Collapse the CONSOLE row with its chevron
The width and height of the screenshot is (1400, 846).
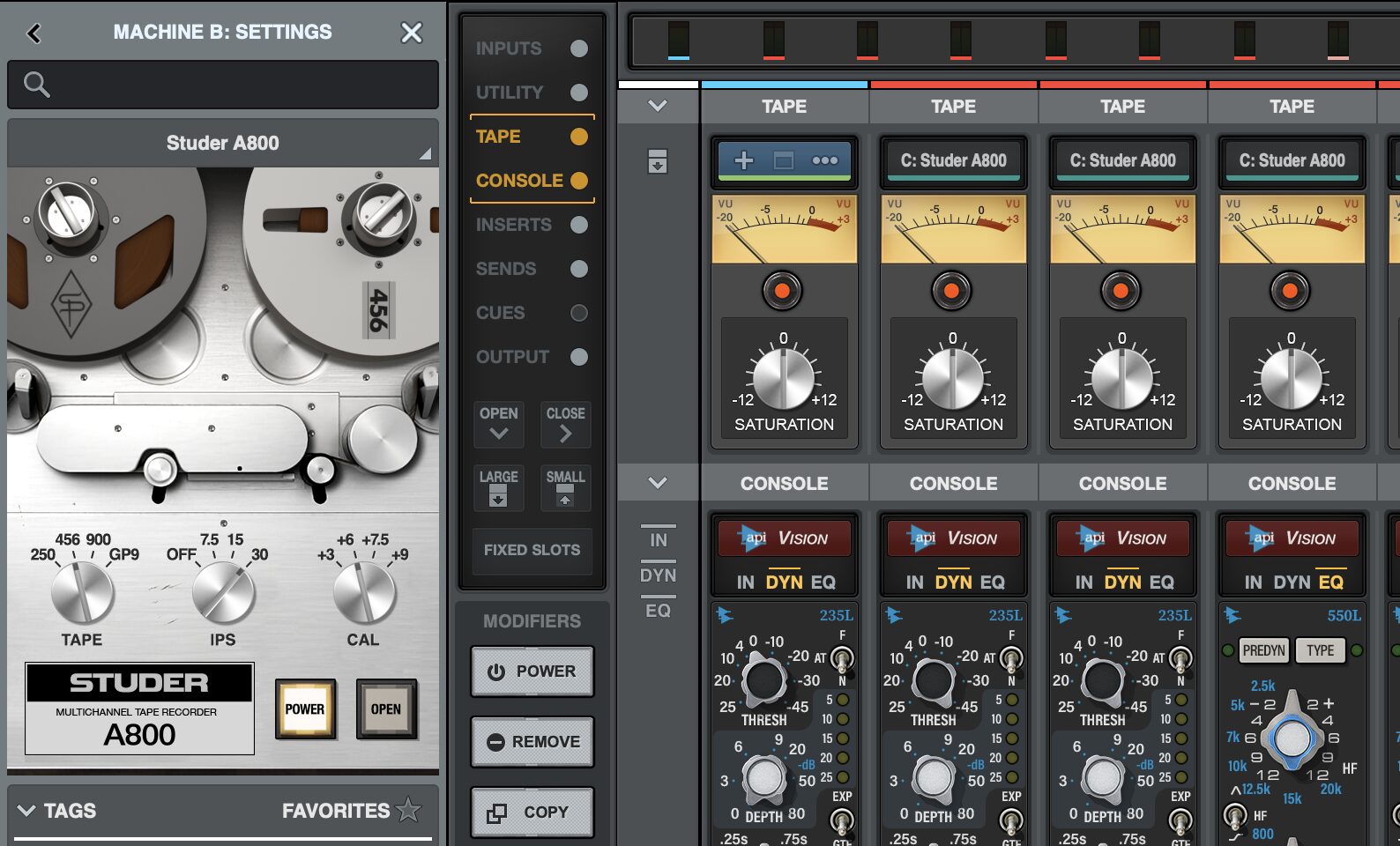tap(658, 483)
